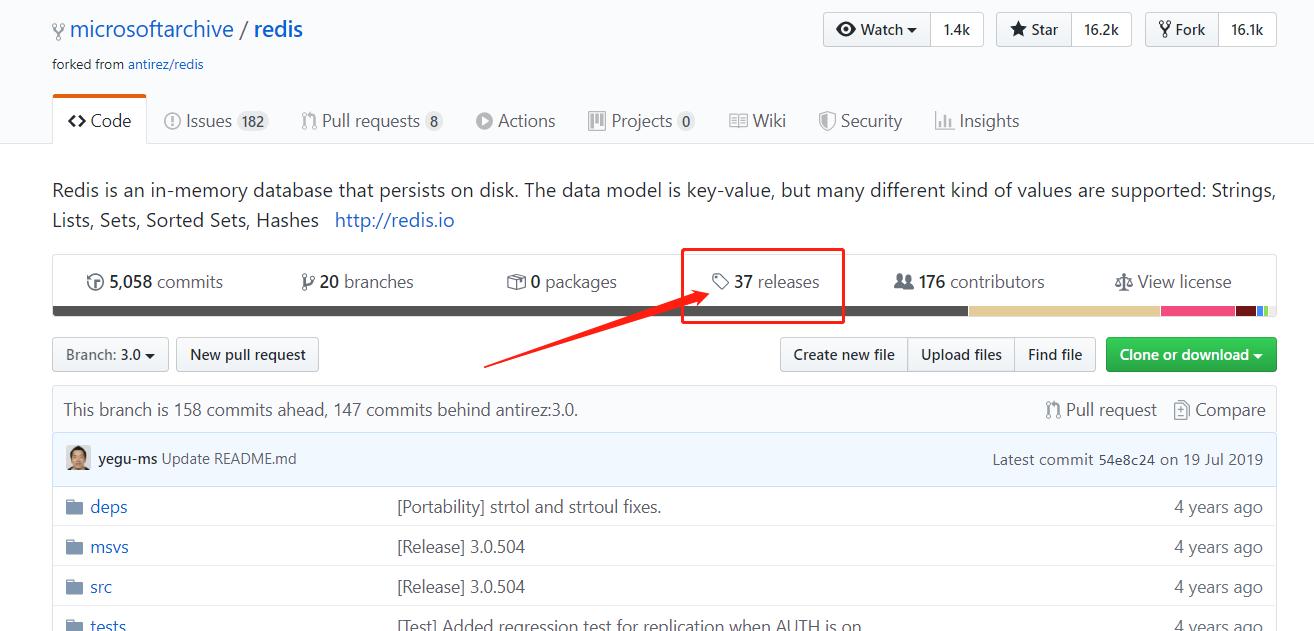The height and width of the screenshot is (631, 1314).
Task: Click the Wiki tab book icon
Action: click(x=738, y=121)
